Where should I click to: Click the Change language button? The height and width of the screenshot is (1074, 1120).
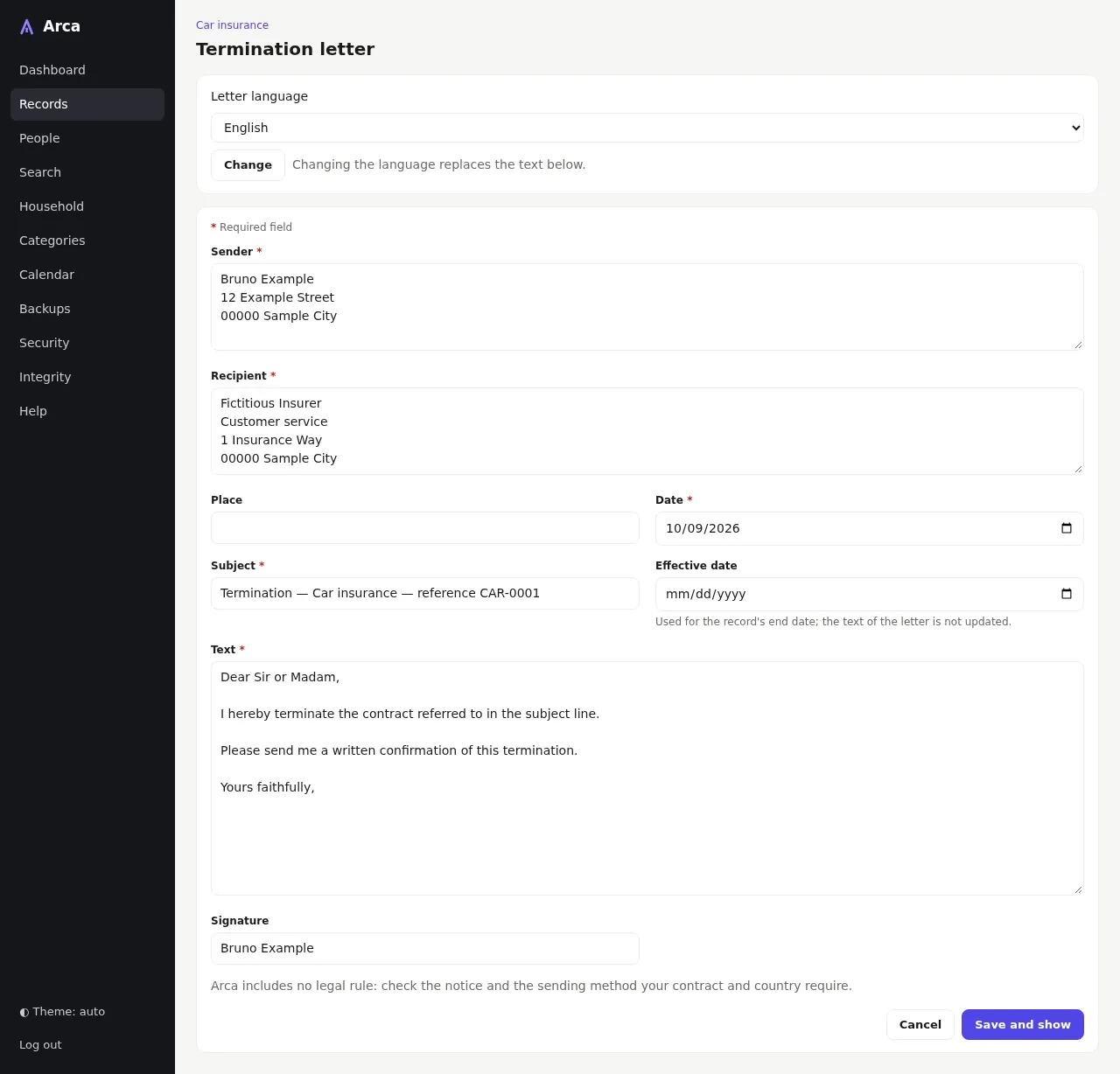point(248,165)
